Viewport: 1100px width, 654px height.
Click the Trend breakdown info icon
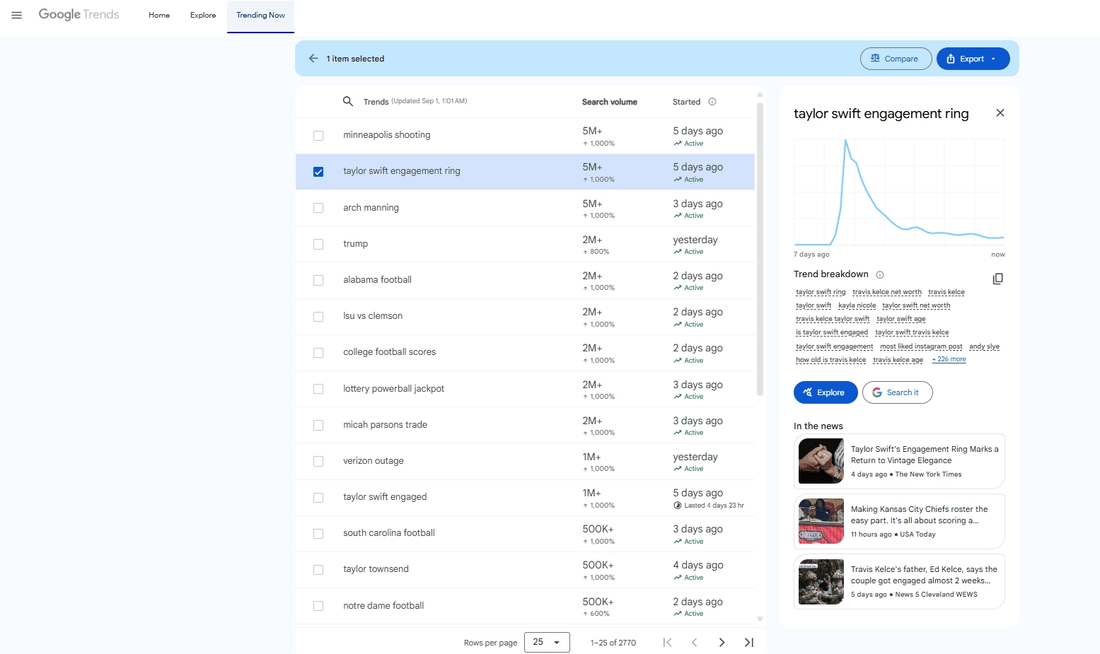[880, 275]
